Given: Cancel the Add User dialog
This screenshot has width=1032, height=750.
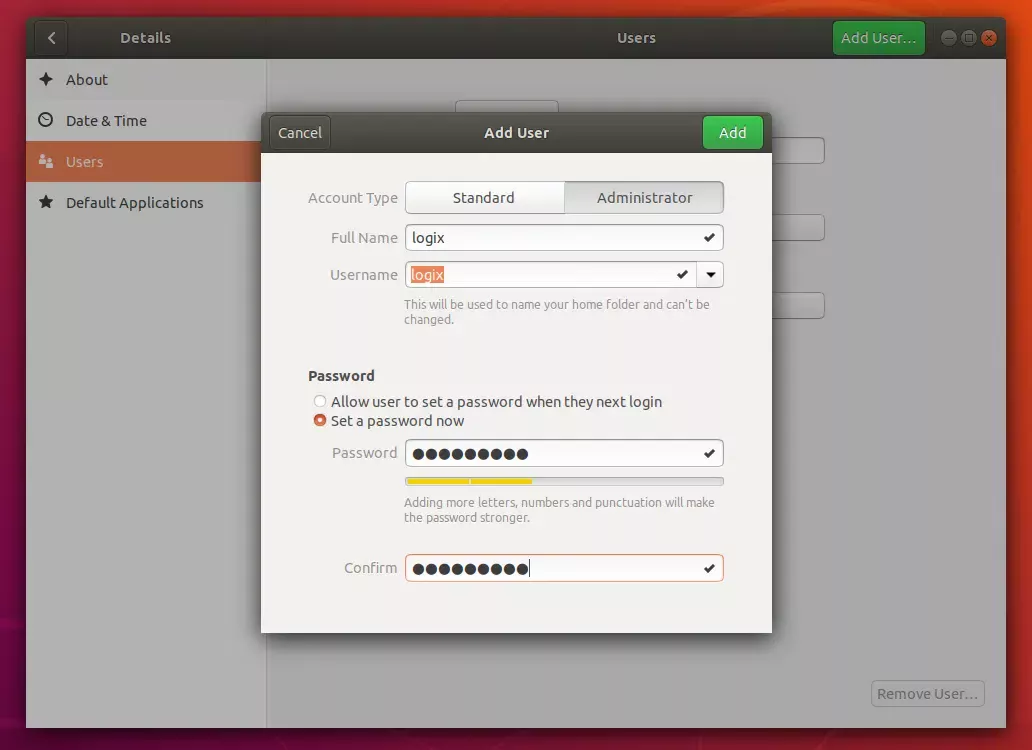Looking at the screenshot, I should pos(299,133).
